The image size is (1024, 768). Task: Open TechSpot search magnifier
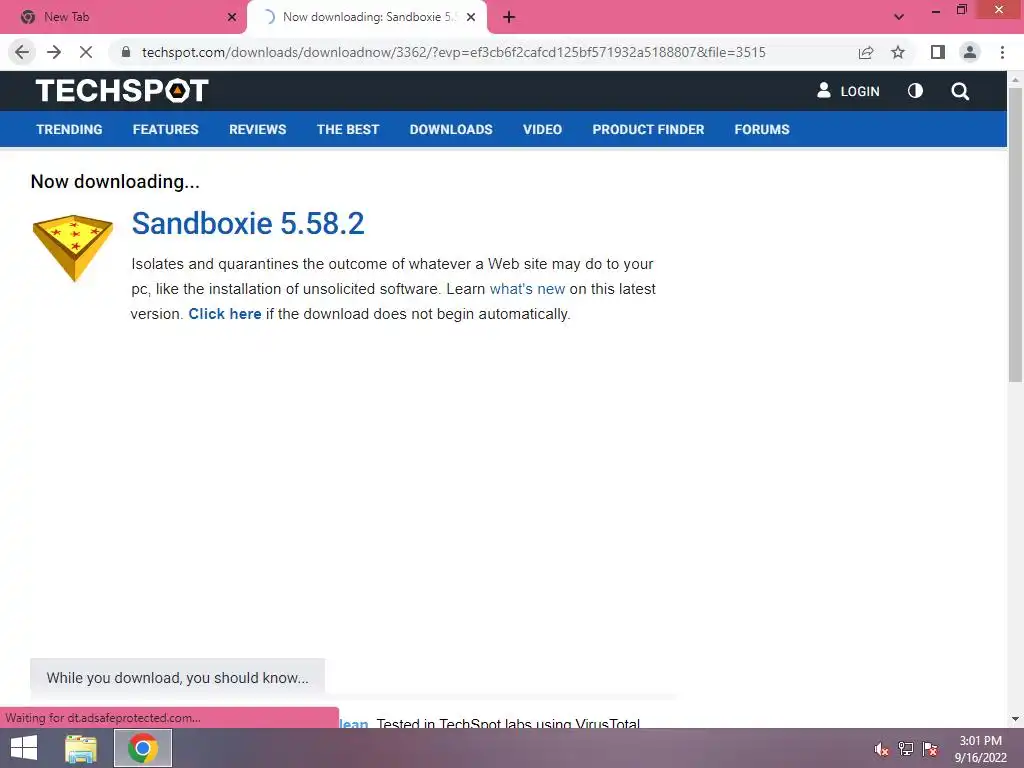tap(960, 91)
